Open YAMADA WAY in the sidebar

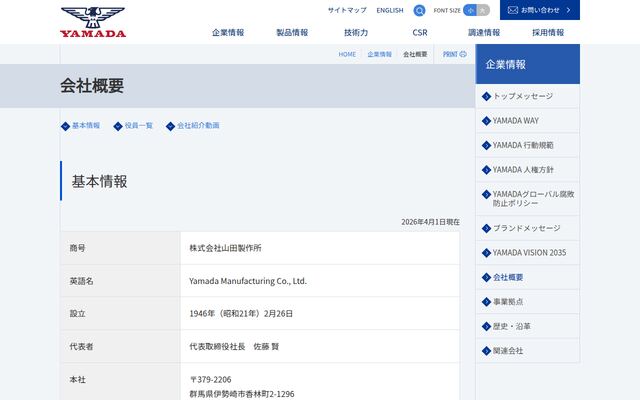click(527, 121)
